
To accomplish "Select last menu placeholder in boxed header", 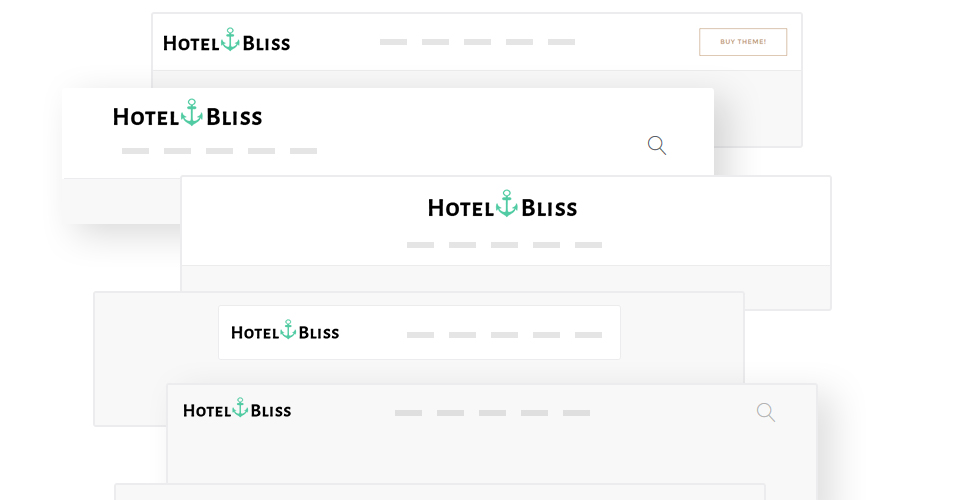I will click(588, 335).
